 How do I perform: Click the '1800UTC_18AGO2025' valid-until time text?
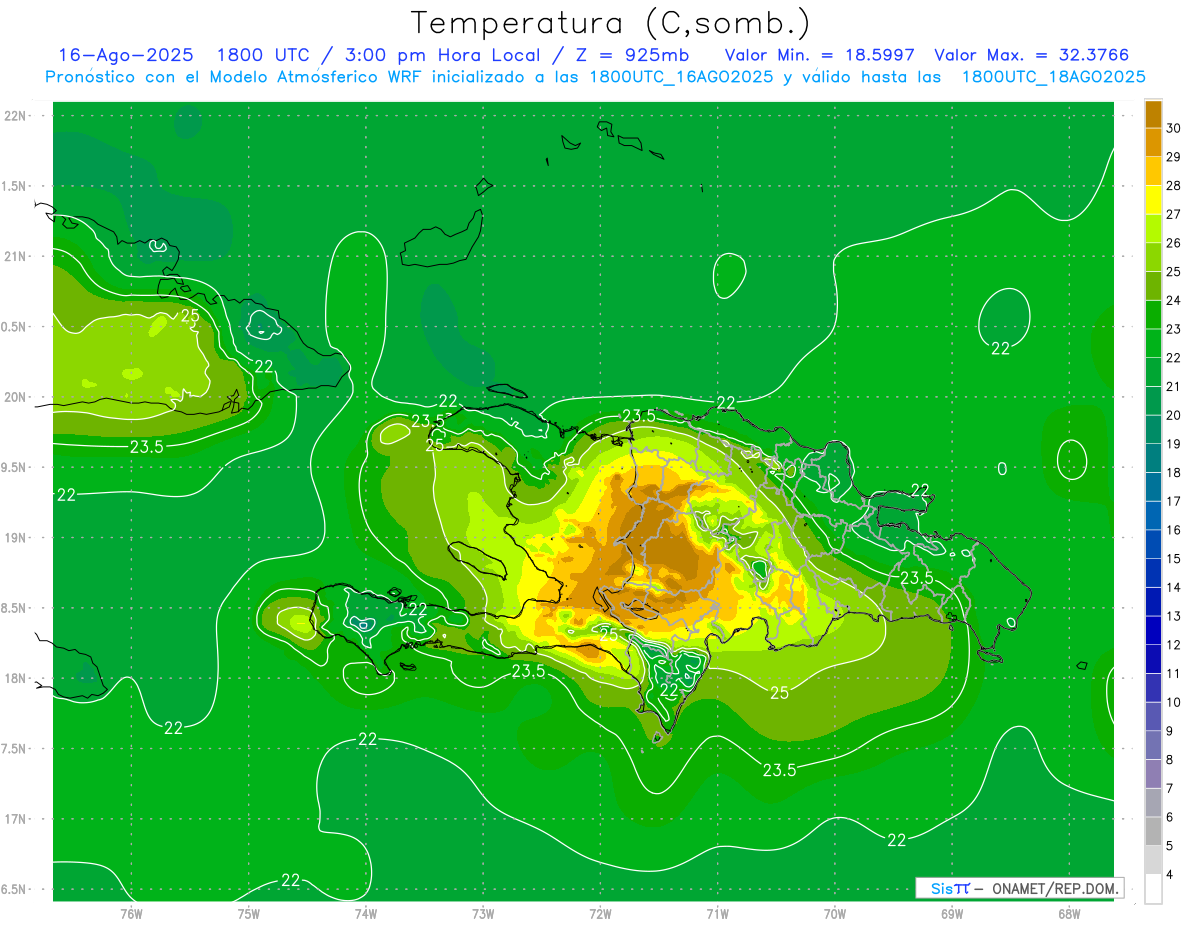click(x=1053, y=77)
